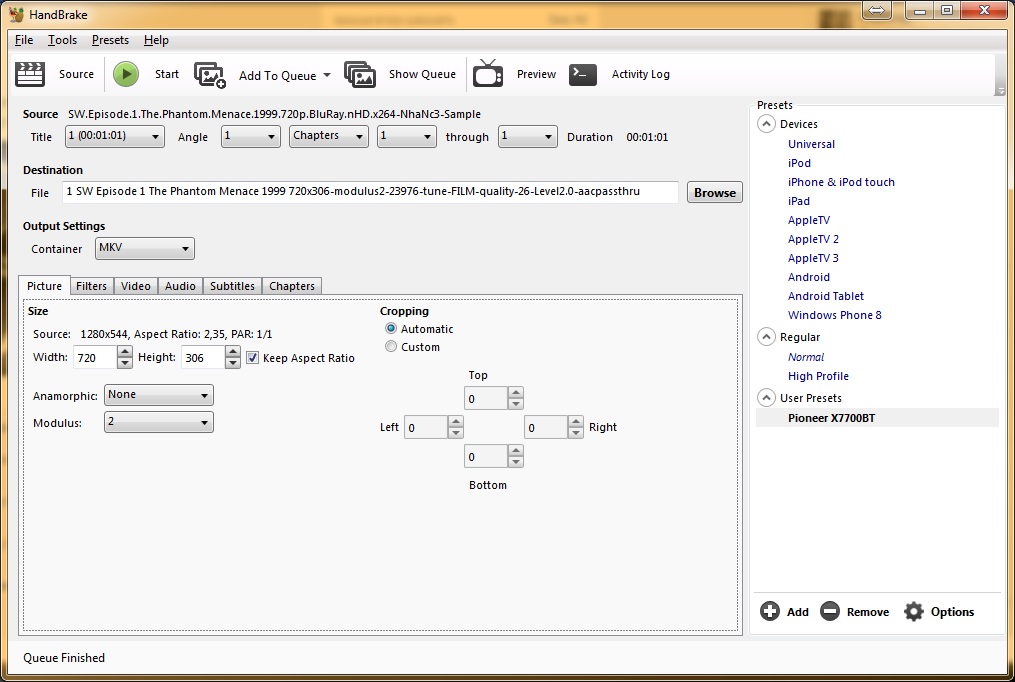Switch to the Filters tab

pos(91,286)
